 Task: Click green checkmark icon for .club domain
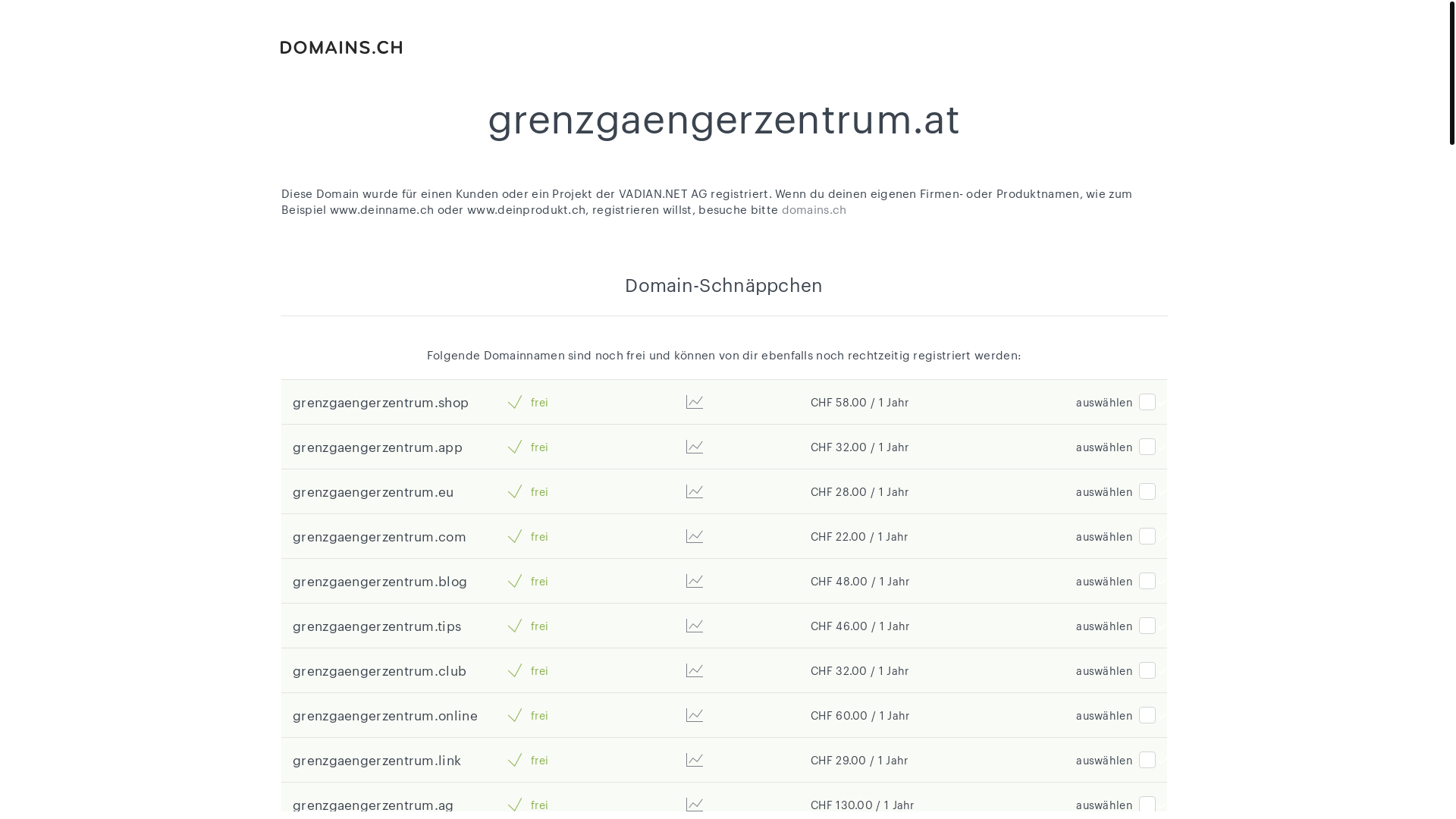click(x=515, y=670)
